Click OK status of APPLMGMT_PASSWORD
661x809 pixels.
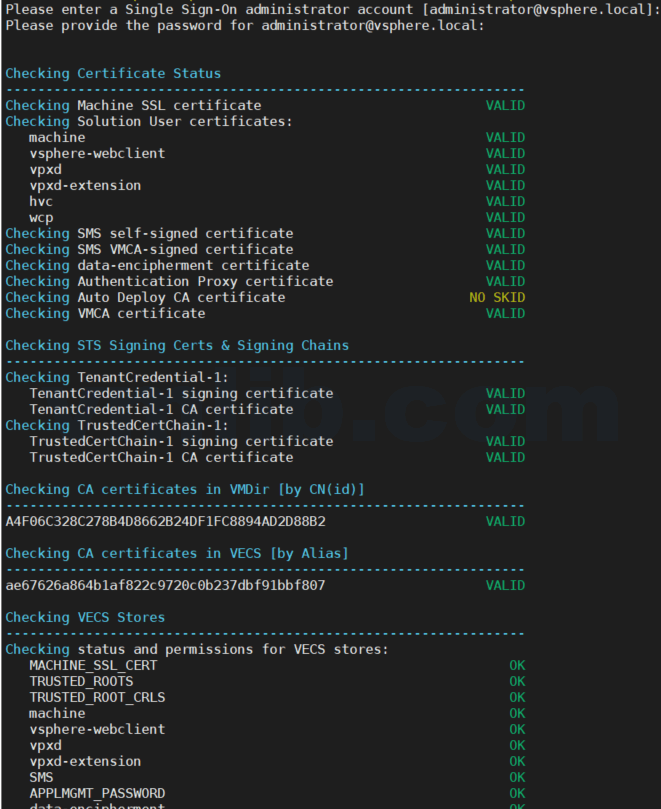coord(517,793)
